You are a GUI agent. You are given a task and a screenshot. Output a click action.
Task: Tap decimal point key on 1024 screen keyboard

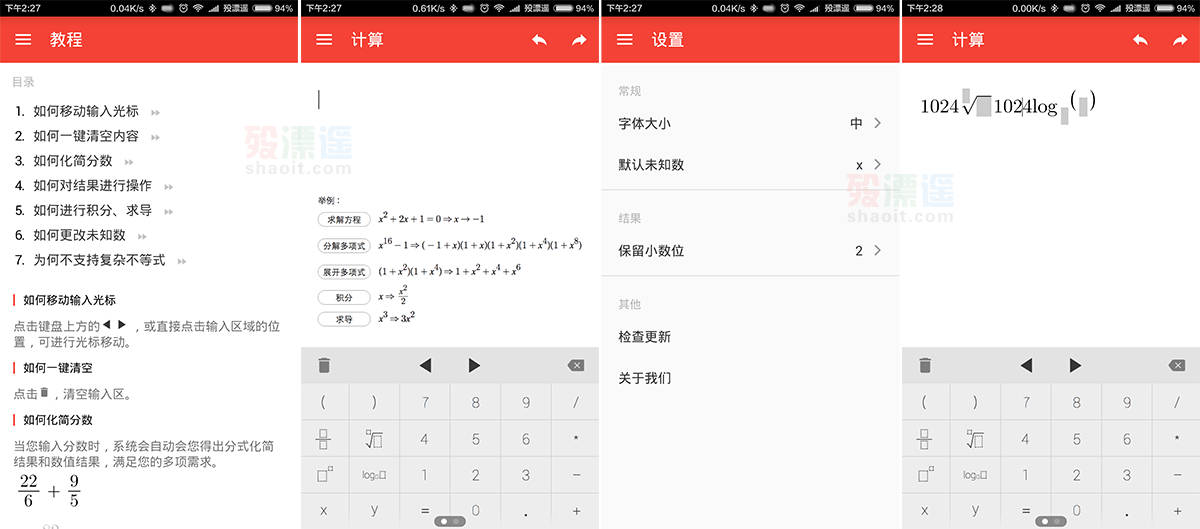coord(1127,511)
